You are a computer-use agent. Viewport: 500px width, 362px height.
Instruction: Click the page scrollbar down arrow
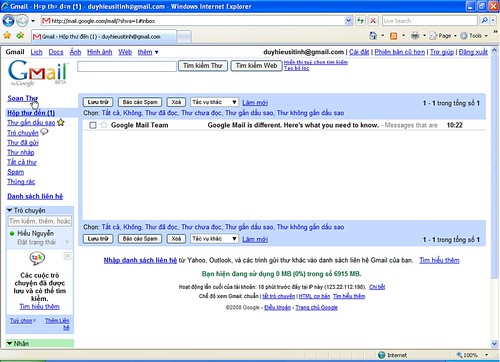pos(494,343)
